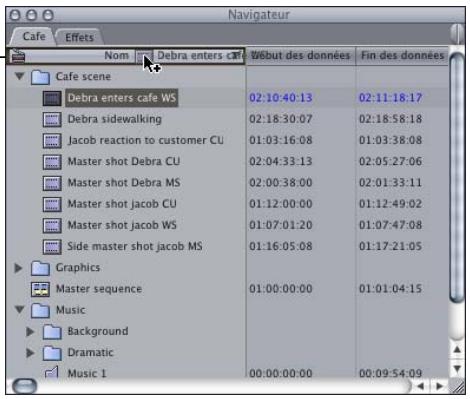Expand the Dramatic bin
Image resolution: width=470 pixels, height=399 pixels.
point(30,353)
